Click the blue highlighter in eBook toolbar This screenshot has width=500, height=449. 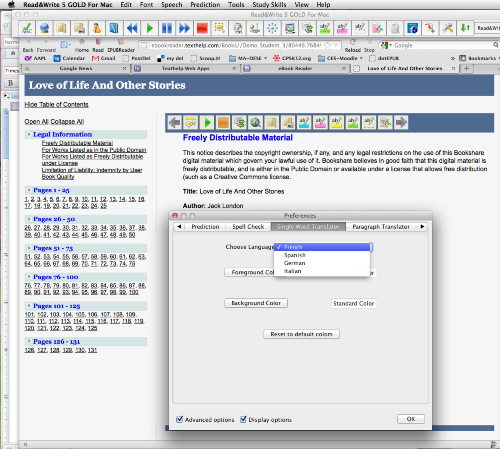click(304, 122)
